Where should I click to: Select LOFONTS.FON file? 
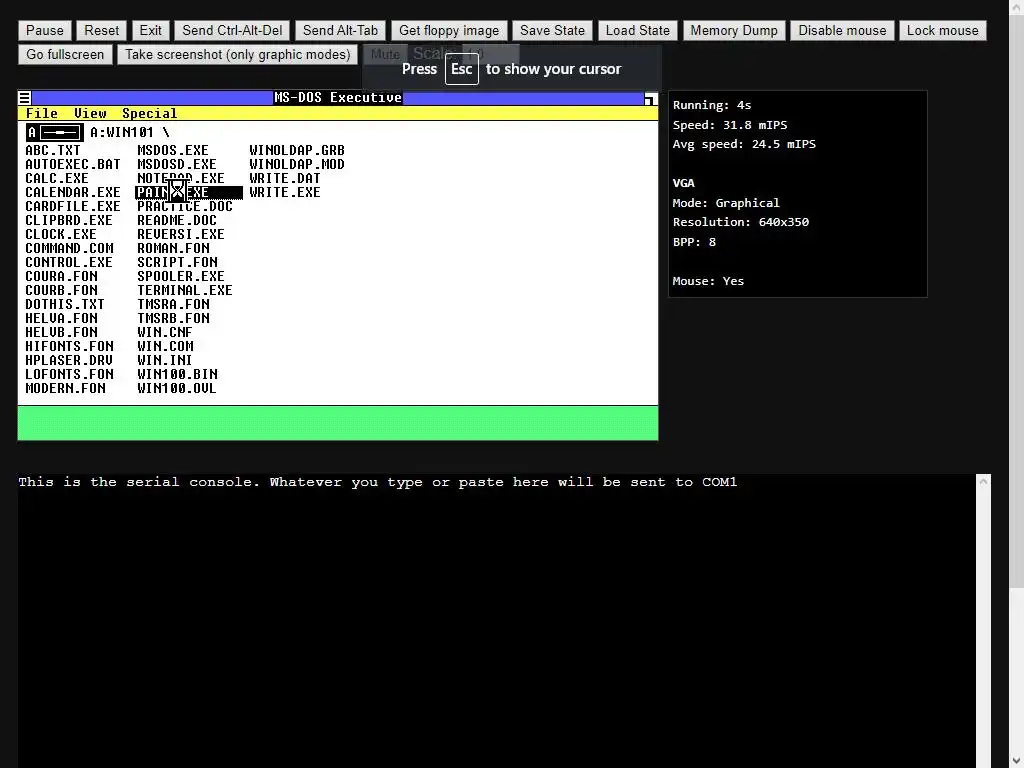(69, 375)
